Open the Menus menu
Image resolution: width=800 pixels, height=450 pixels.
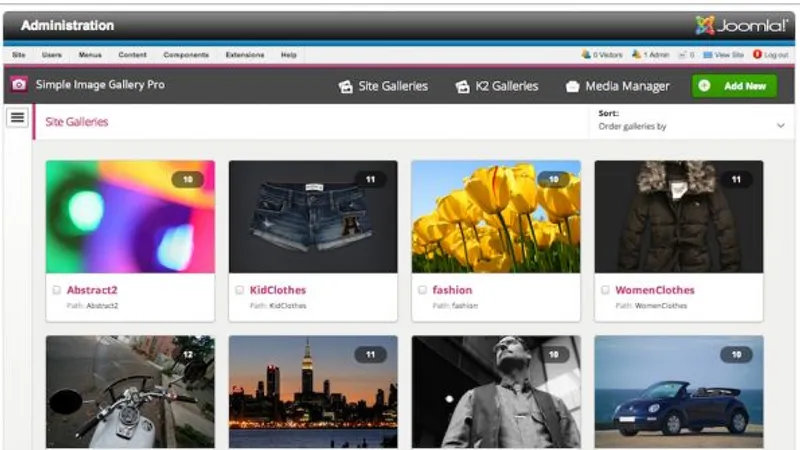[90, 55]
